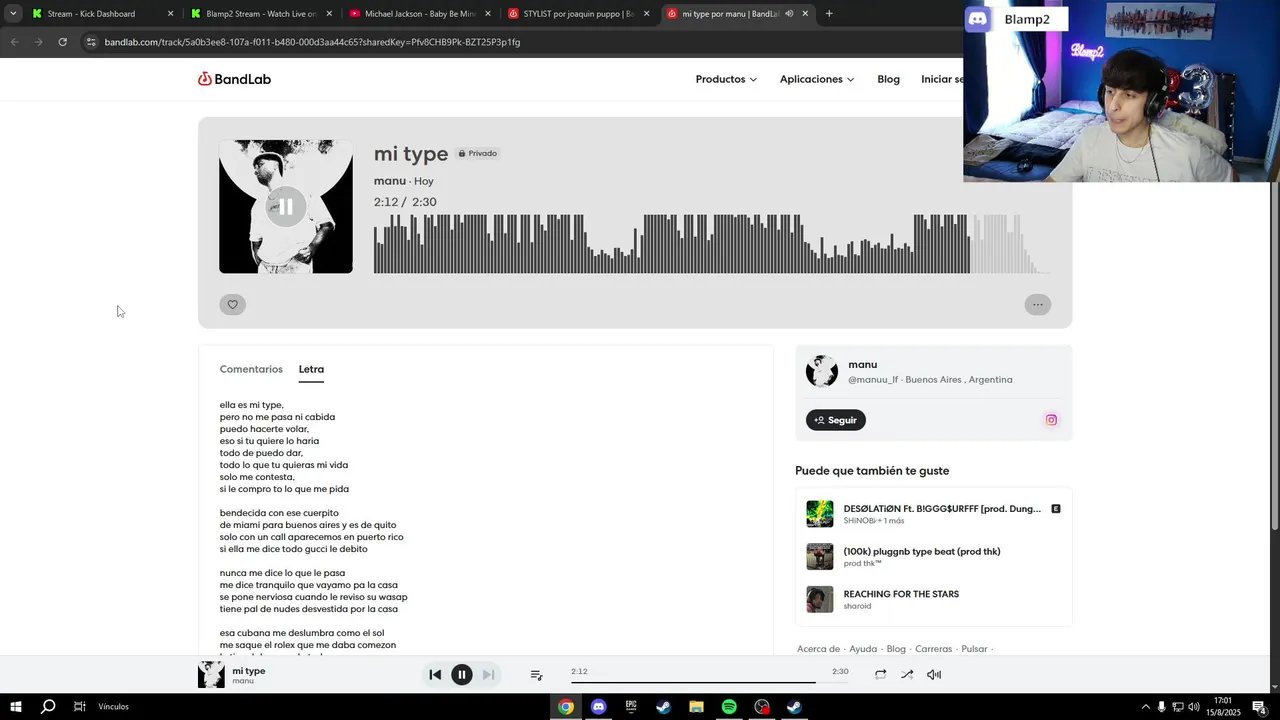
Task: Open the Blog nav link
Action: tap(888, 79)
